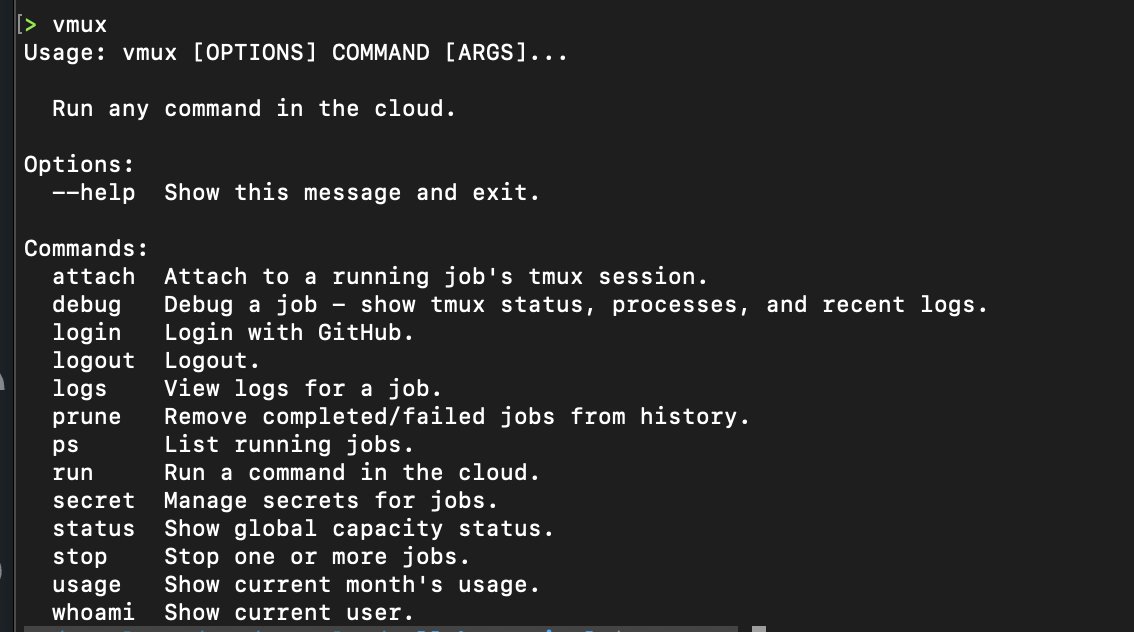
Task: Click the Commands: section header
Action: pos(86,248)
